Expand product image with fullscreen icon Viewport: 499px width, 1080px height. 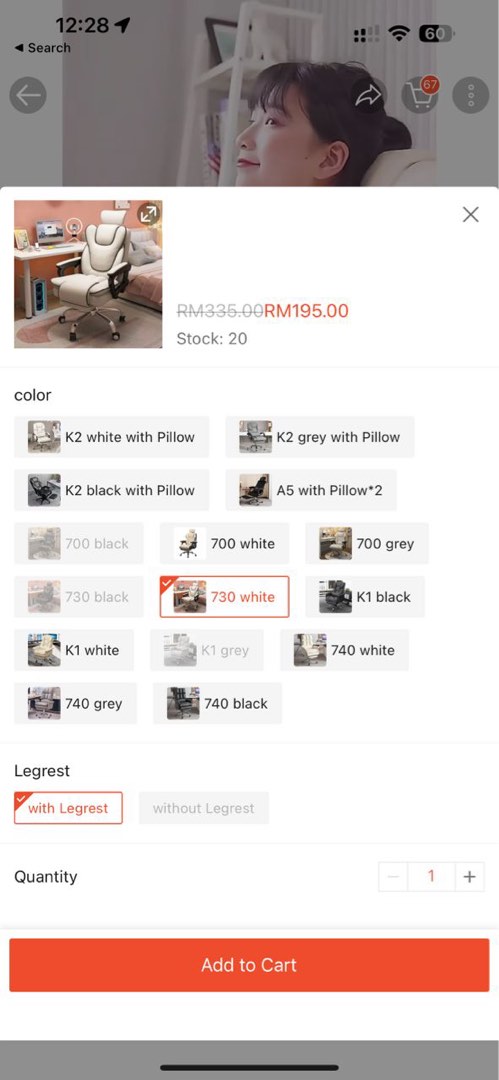point(149,214)
